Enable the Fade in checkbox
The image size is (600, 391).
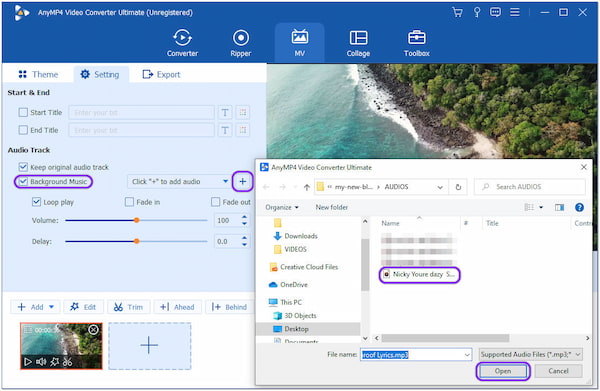pos(129,202)
